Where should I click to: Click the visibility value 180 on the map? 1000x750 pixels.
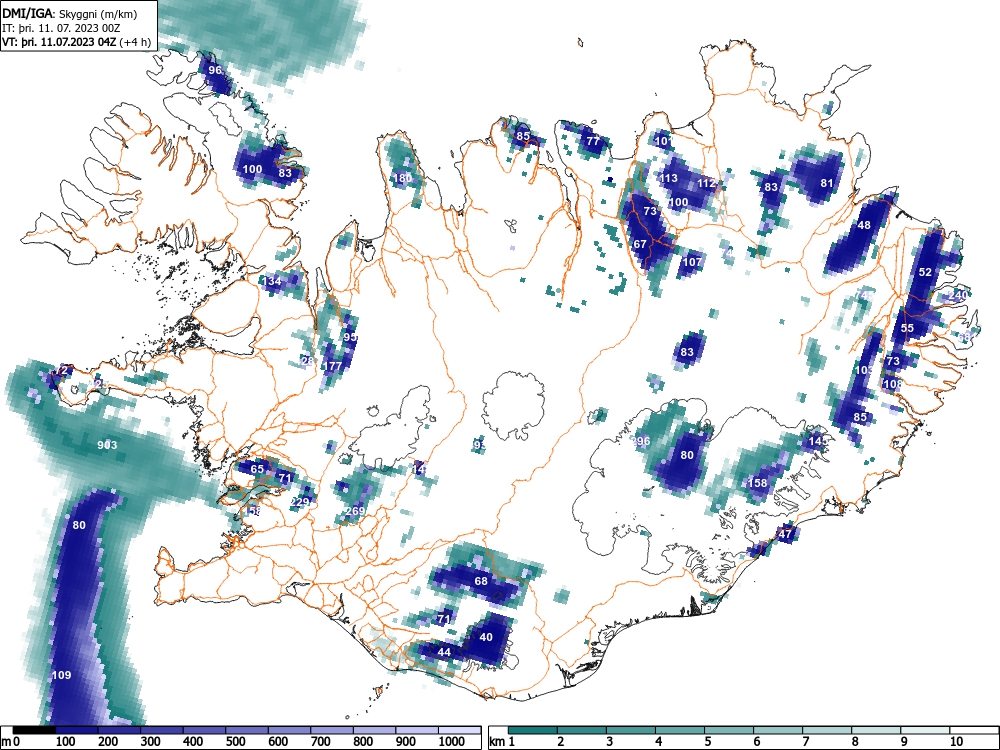click(x=402, y=178)
